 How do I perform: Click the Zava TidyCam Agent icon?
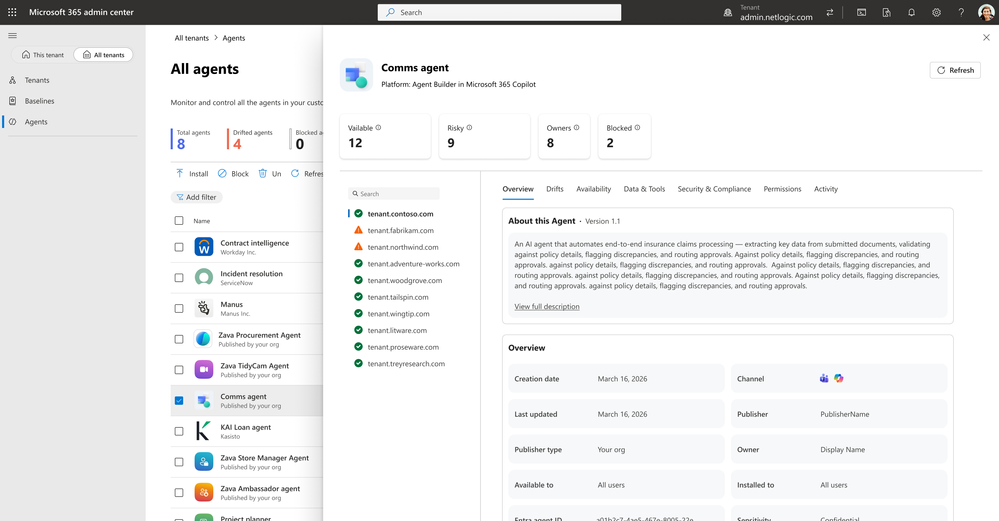click(x=204, y=369)
